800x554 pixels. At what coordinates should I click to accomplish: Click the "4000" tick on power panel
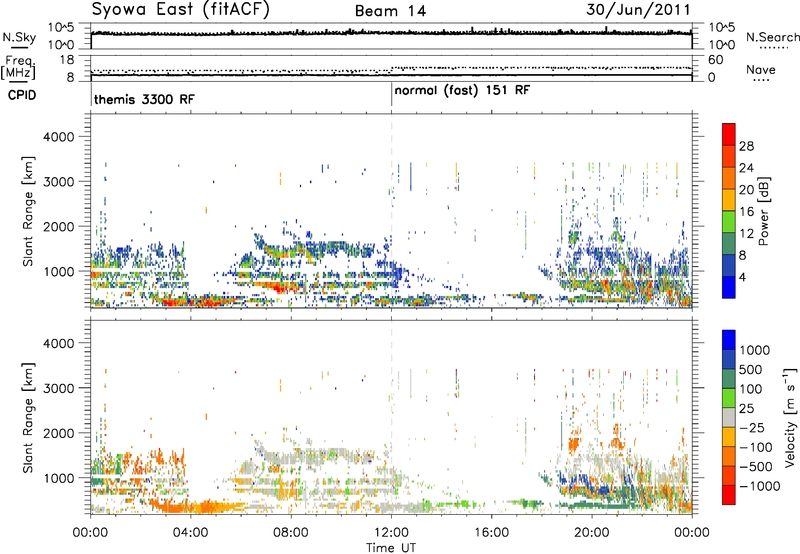58,137
